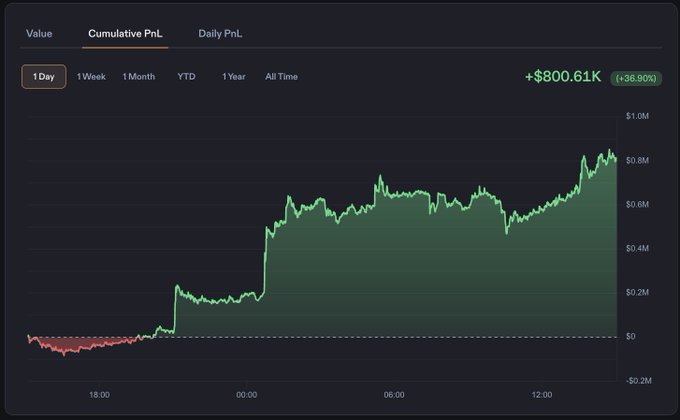Click the (+36.90%) percentage badge

tap(636, 78)
